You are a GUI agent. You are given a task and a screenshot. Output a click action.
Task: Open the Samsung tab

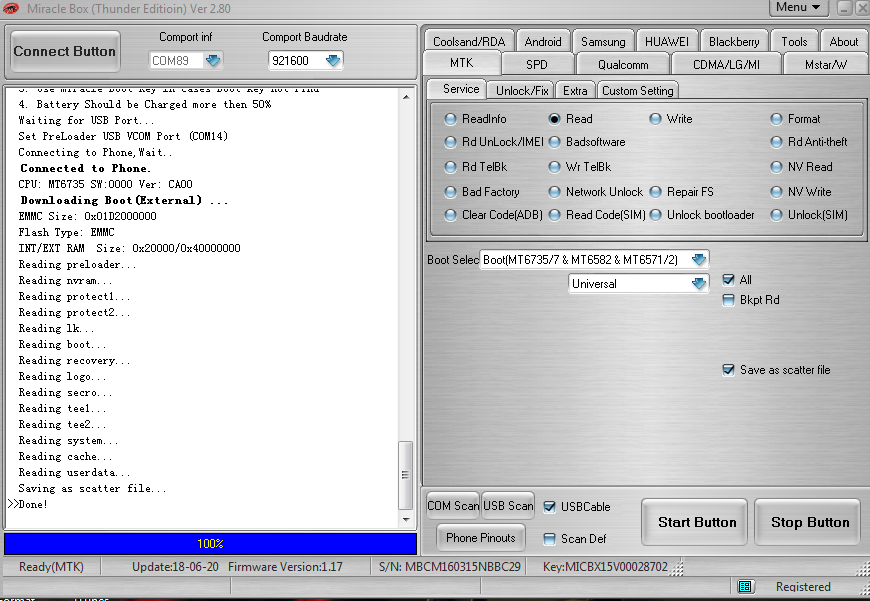(603, 42)
